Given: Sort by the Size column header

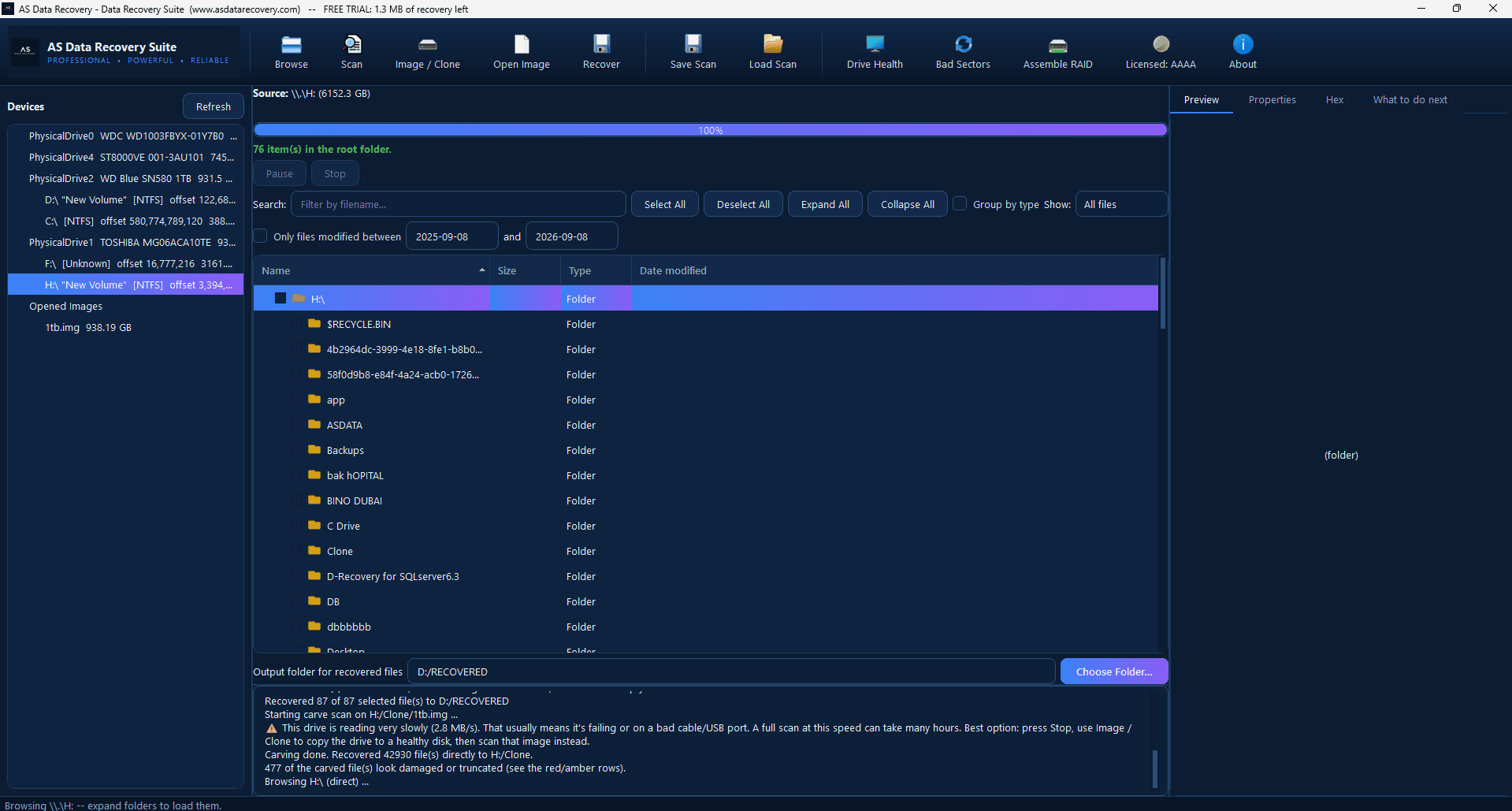Looking at the screenshot, I should 524,270.
